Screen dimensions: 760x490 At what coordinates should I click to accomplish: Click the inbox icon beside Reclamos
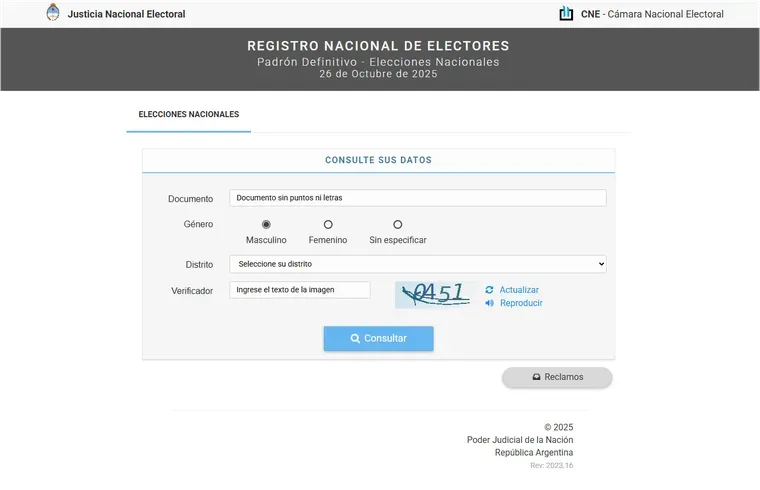537,377
